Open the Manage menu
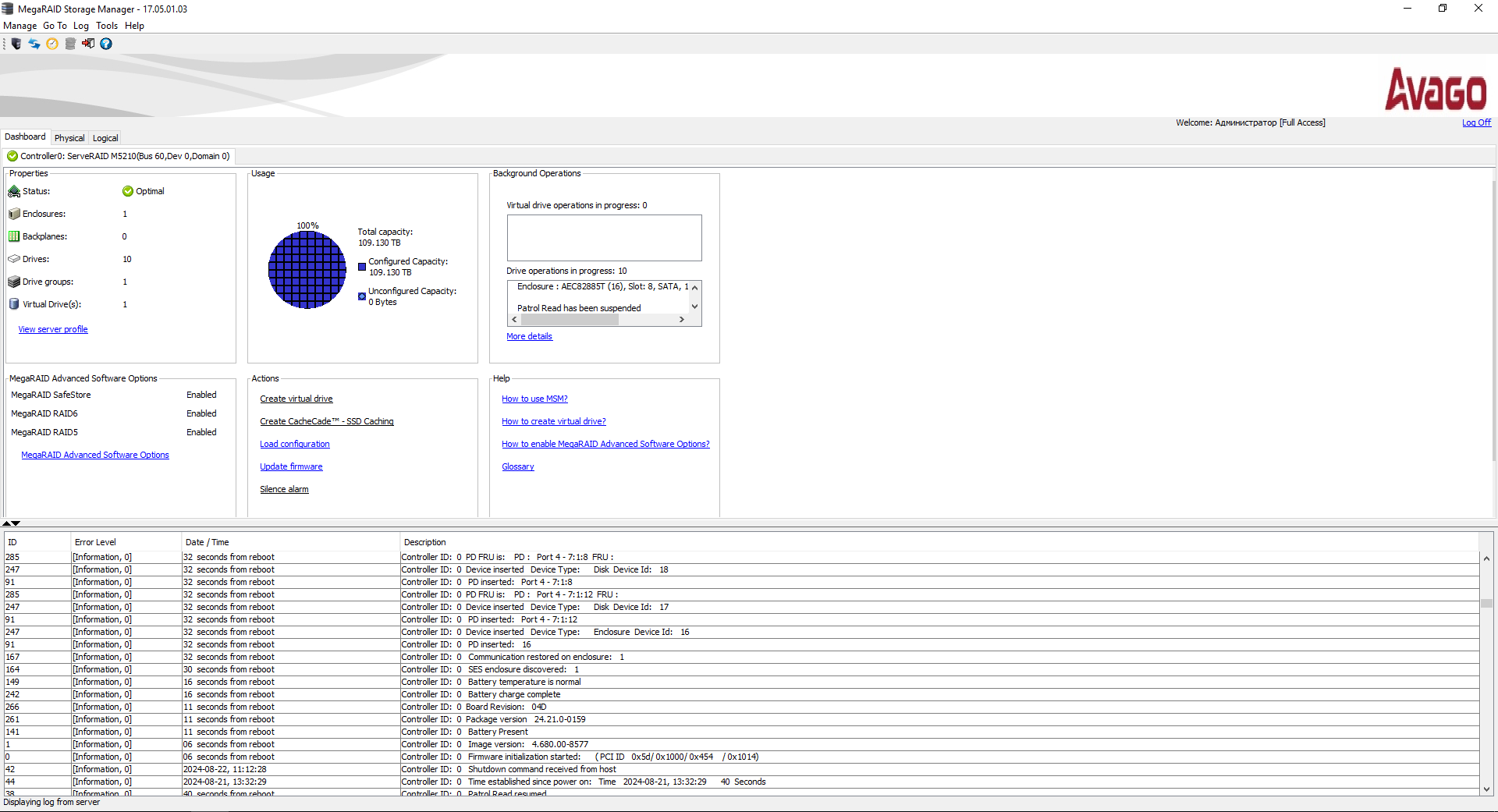The height and width of the screenshot is (812, 1498). coord(20,26)
